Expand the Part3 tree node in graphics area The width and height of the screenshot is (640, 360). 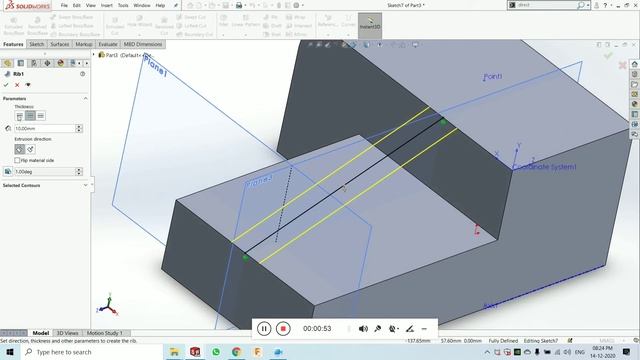coord(93,55)
